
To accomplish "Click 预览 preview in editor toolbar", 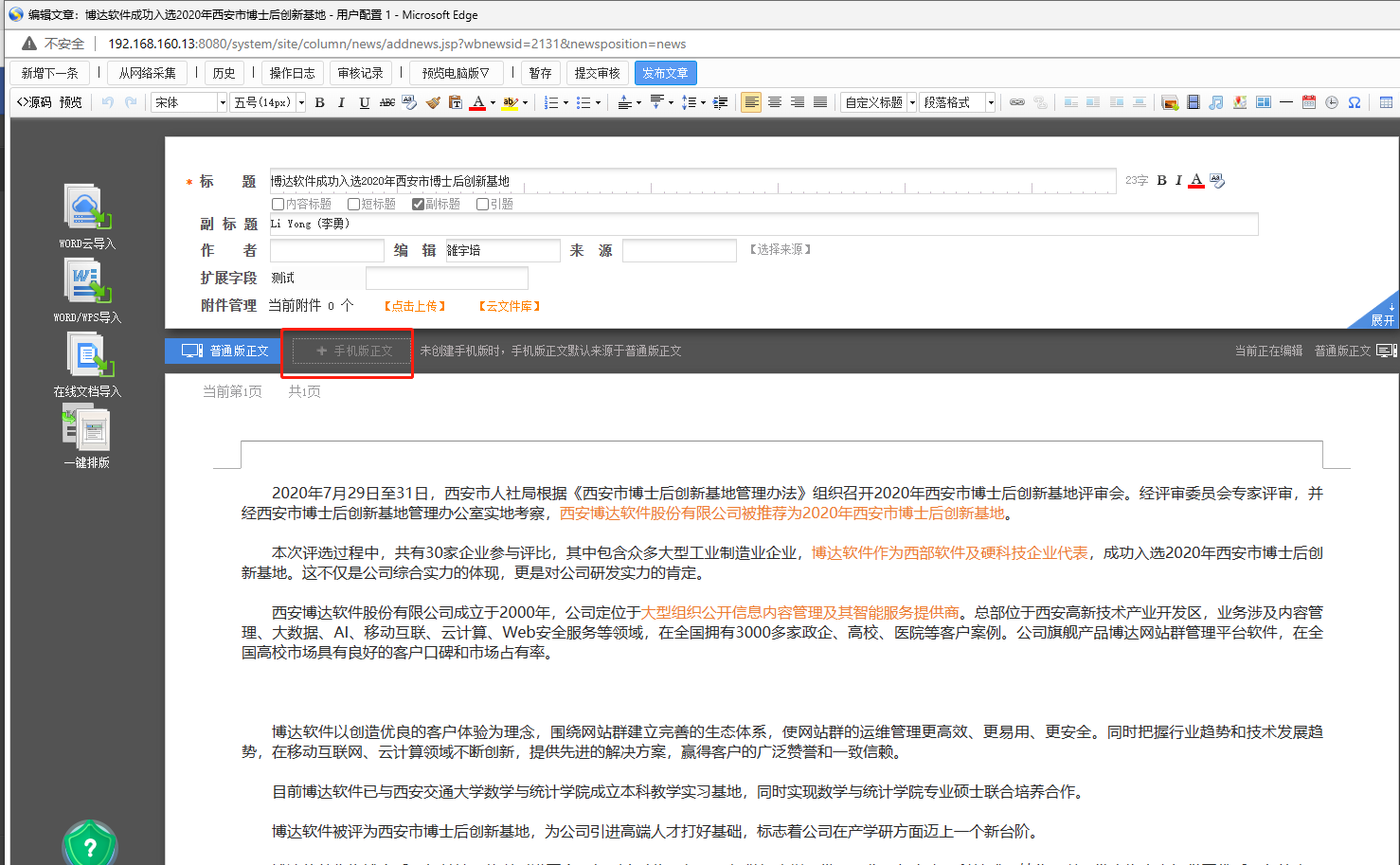I will click(x=71, y=102).
